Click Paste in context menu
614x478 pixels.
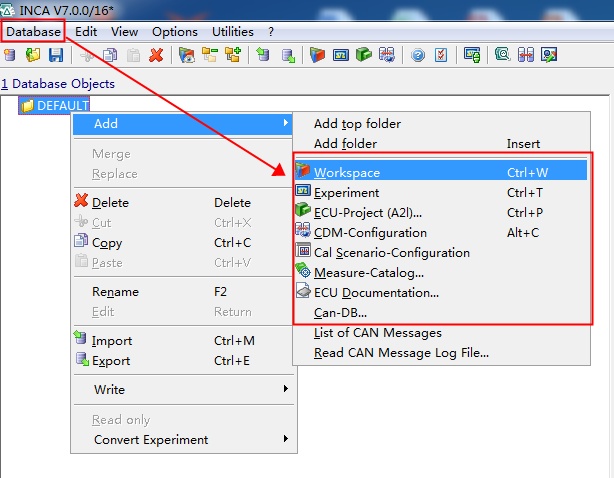click(183, 263)
